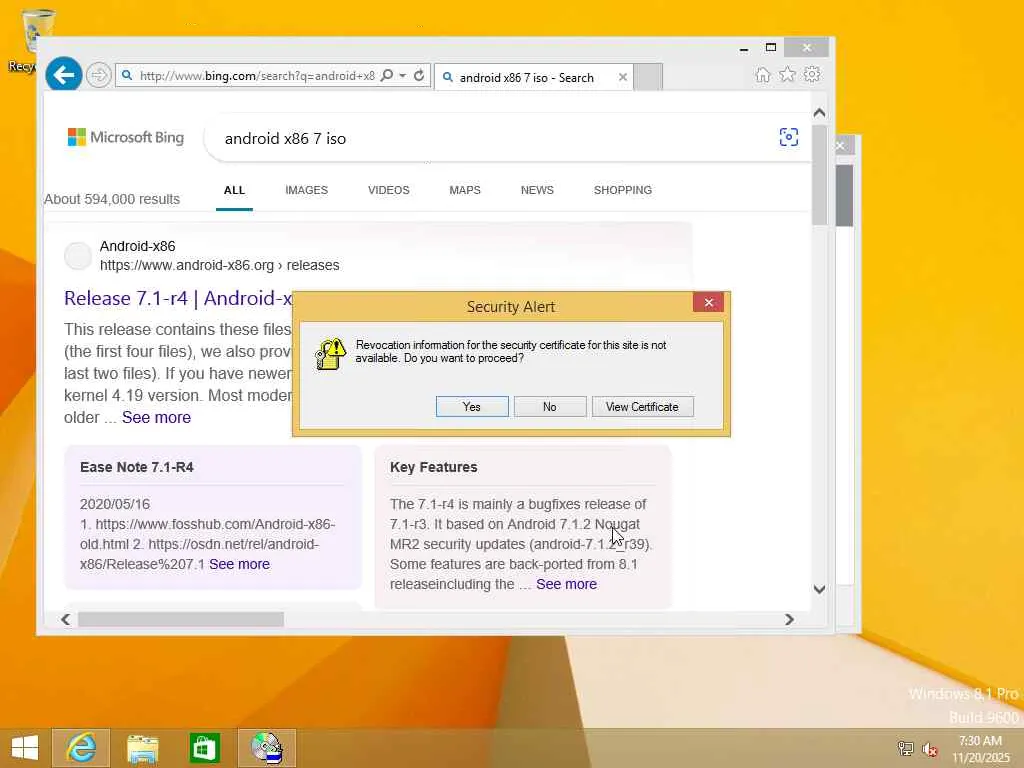This screenshot has width=1024, height=768.
Task: Click the horizontal scrollbar right arrow
Action: point(789,619)
